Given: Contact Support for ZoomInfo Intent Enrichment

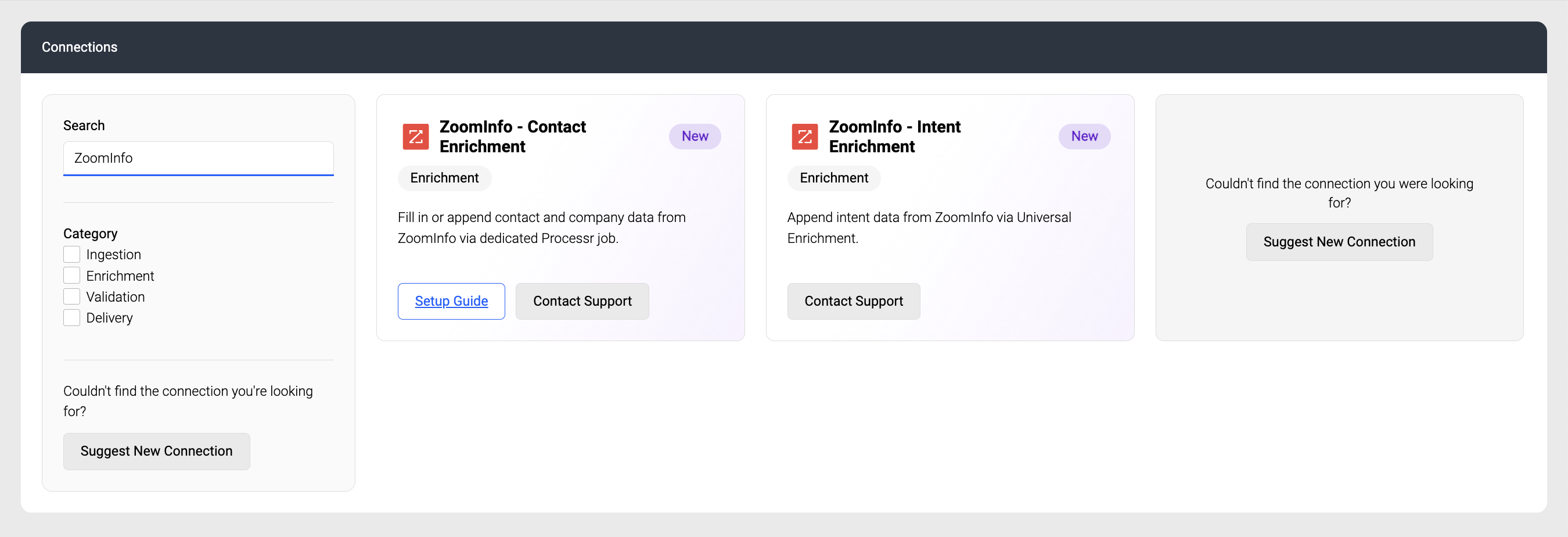Looking at the screenshot, I should (853, 302).
